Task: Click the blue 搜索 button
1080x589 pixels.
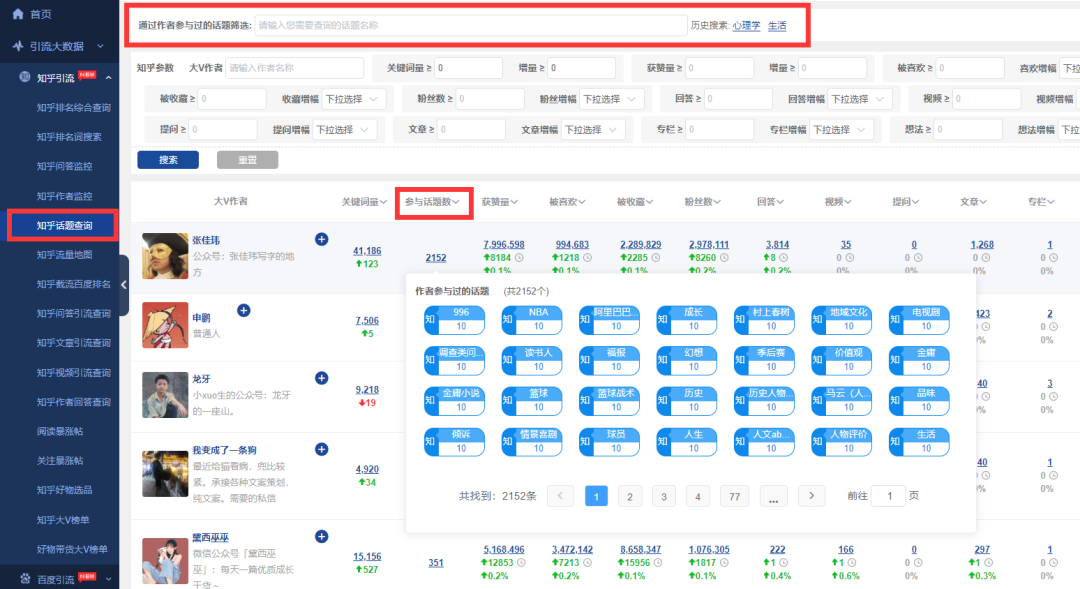Action: 168,160
